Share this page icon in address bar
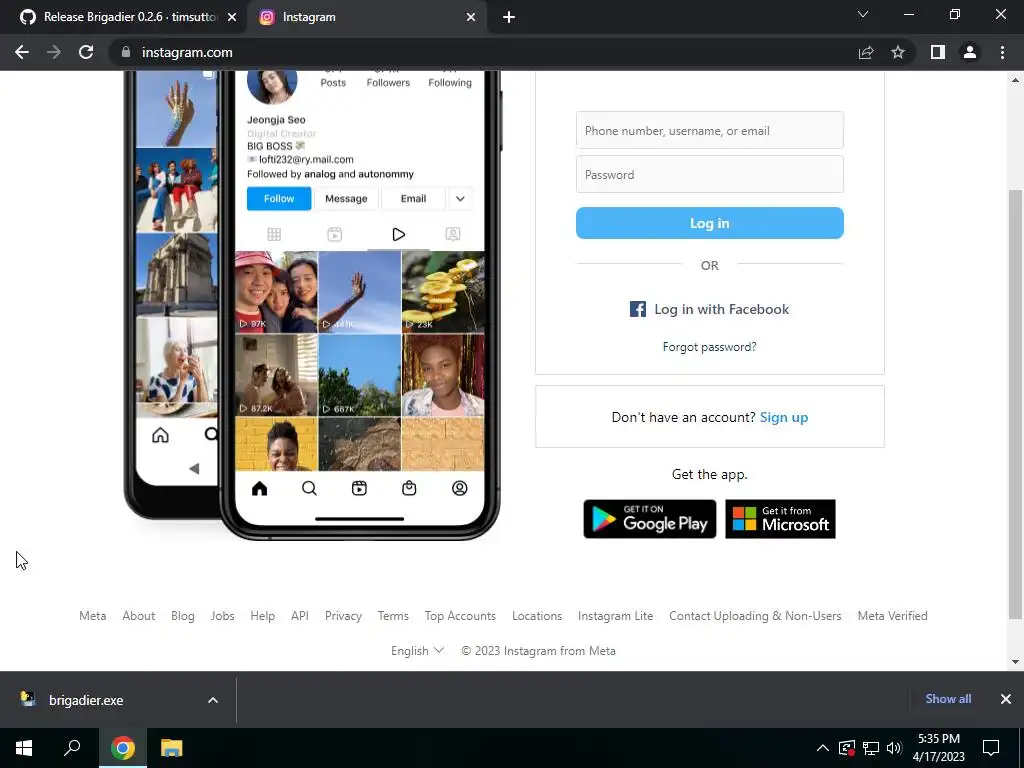 pyautogui.click(x=866, y=52)
